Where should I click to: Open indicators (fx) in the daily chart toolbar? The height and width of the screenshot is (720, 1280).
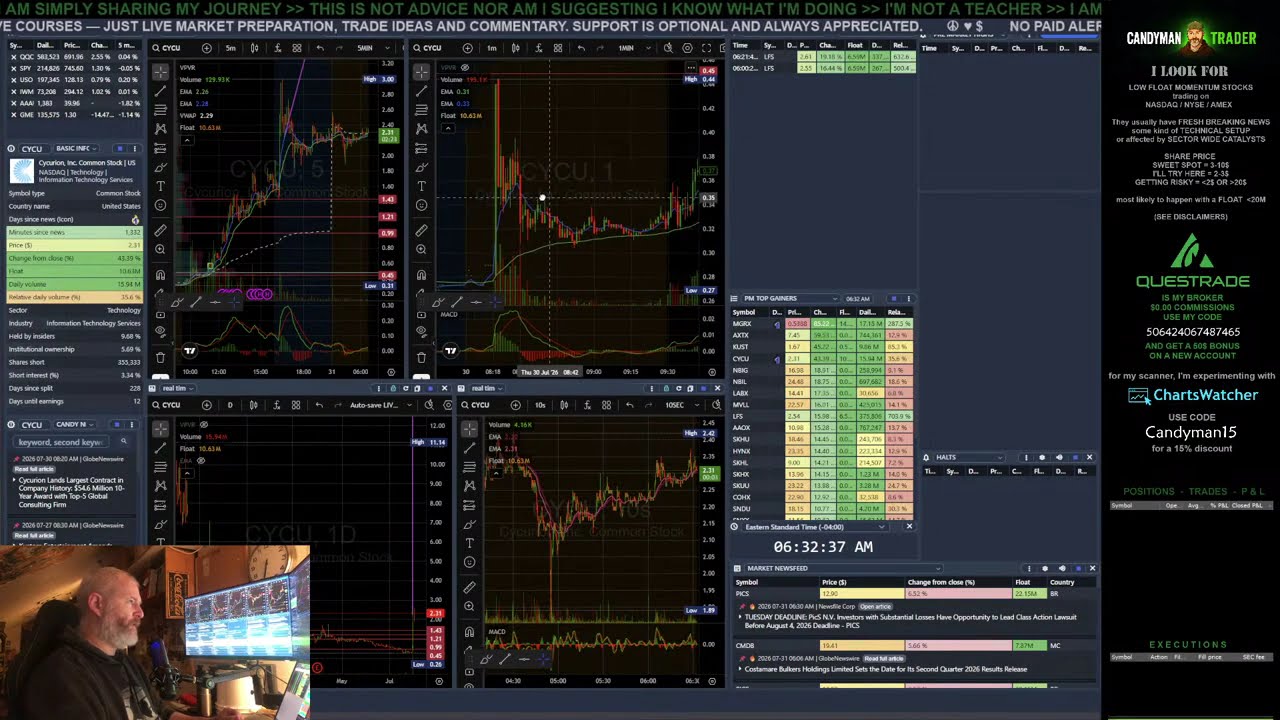(x=275, y=405)
